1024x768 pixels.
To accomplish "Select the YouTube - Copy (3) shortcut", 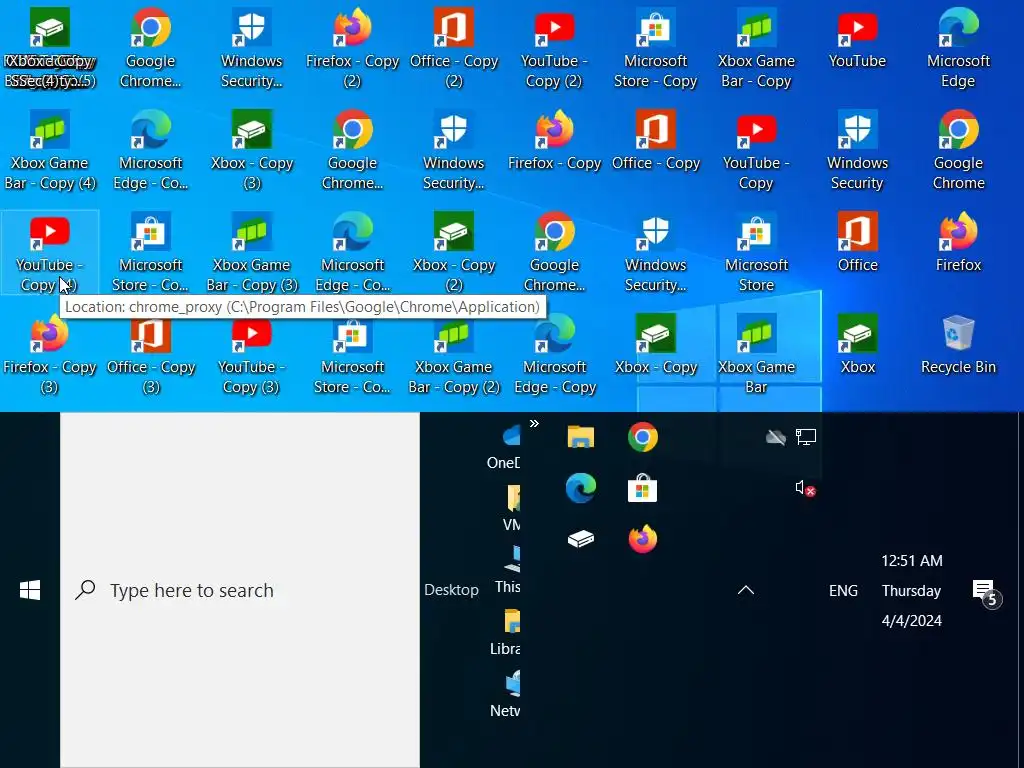I will 252,355.
